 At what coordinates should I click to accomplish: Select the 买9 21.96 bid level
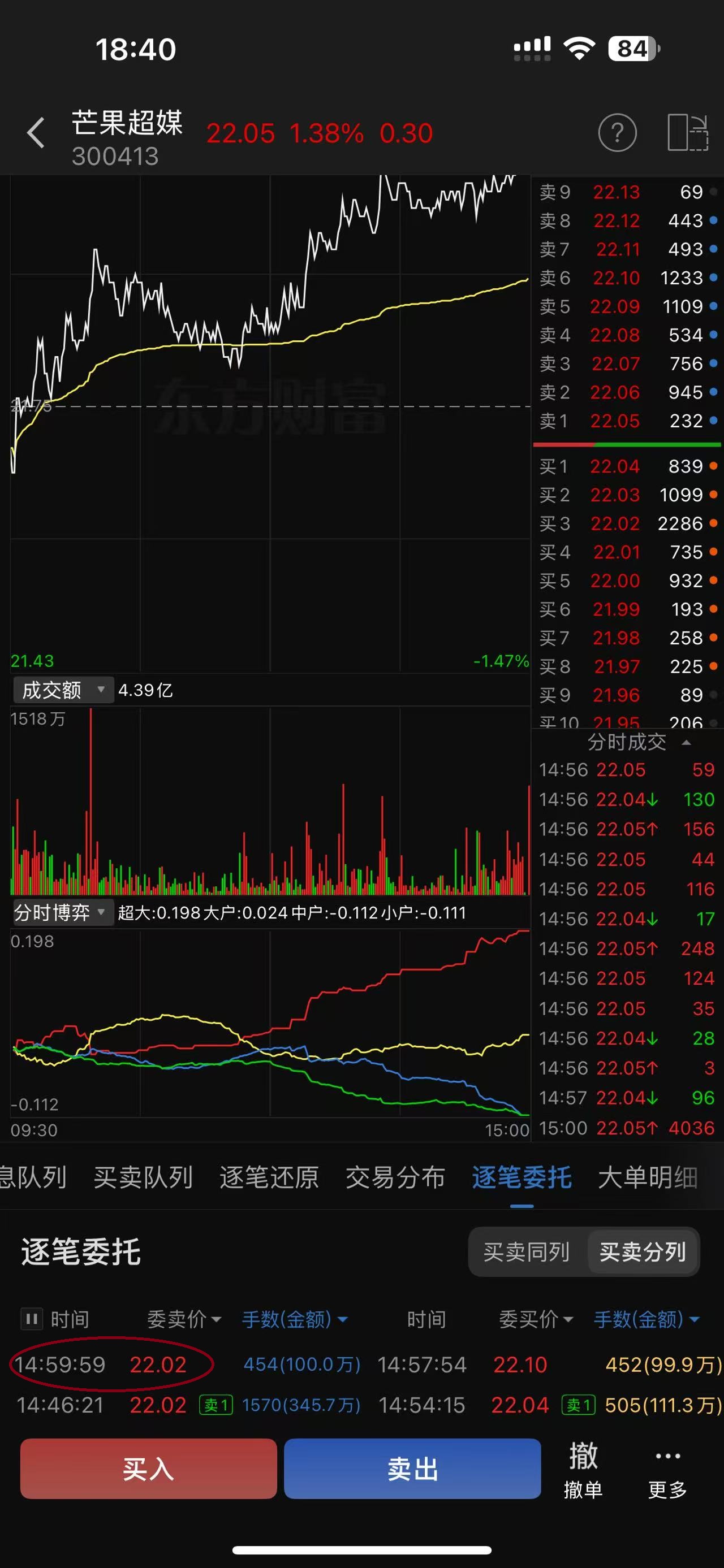(x=627, y=695)
